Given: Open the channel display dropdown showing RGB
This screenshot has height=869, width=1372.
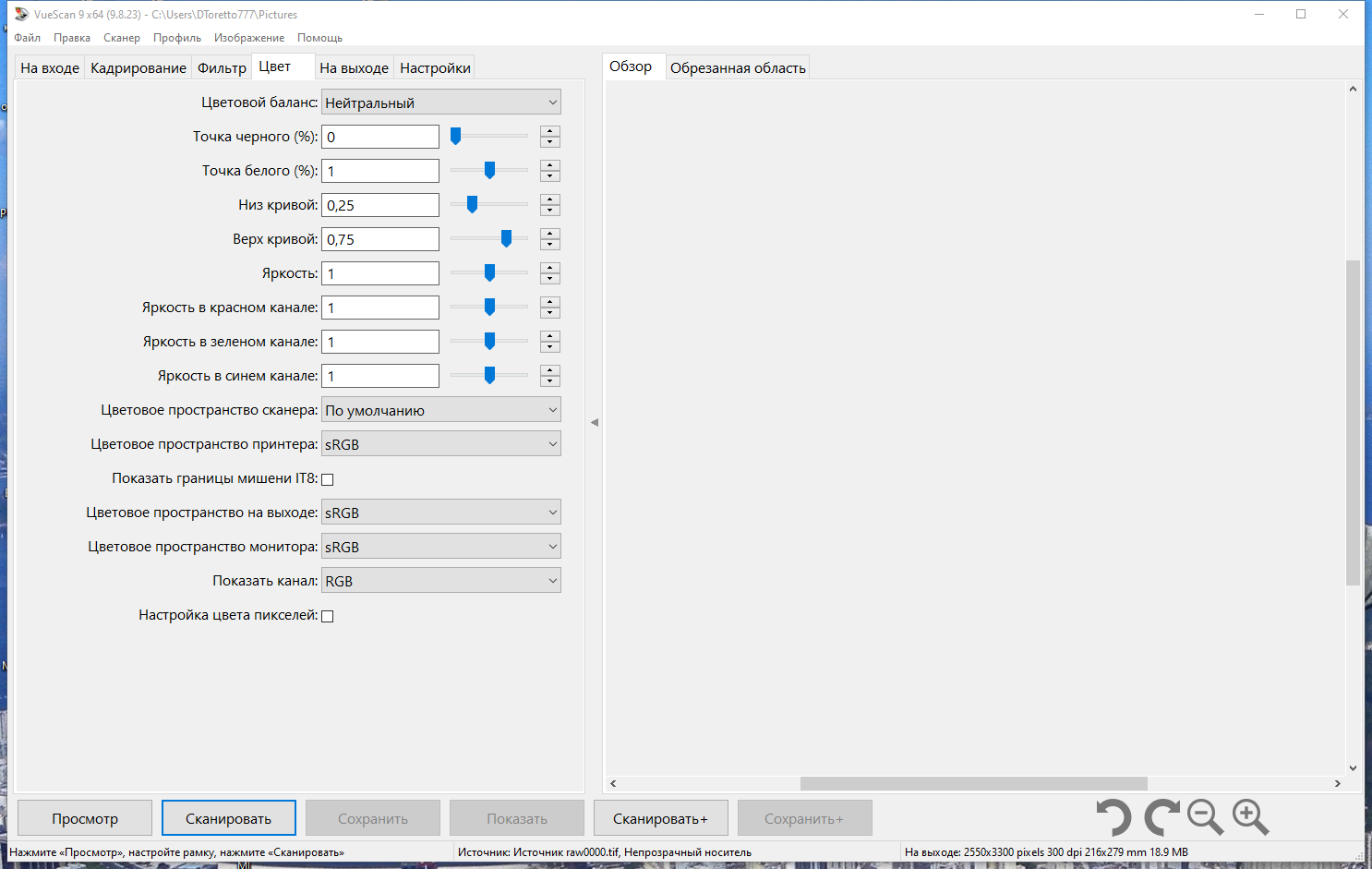Looking at the screenshot, I should (441, 581).
